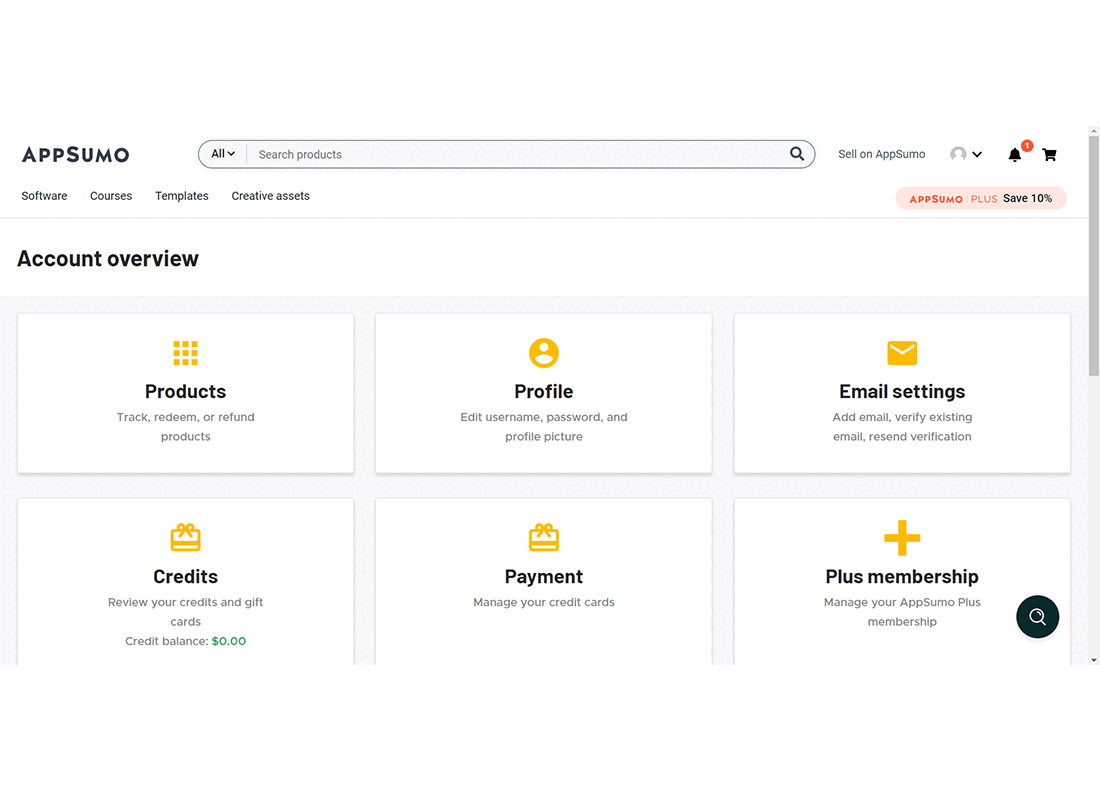The image size is (1100, 810).
Task: Click 'Manage your credit cards' text
Action: (x=544, y=602)
